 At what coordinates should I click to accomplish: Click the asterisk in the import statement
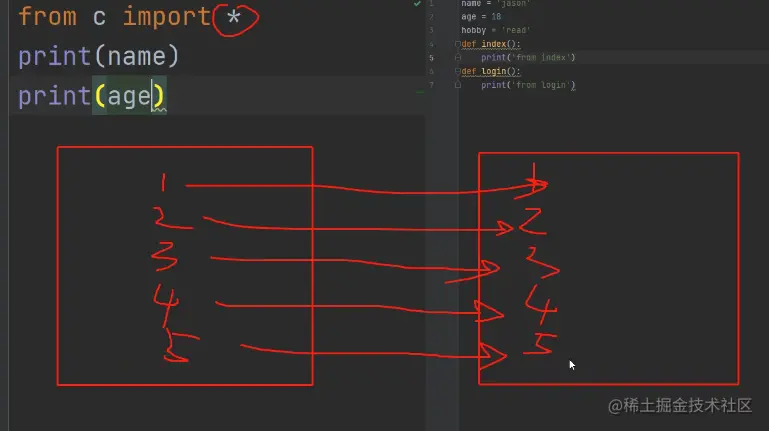click(x=234, y=18)
